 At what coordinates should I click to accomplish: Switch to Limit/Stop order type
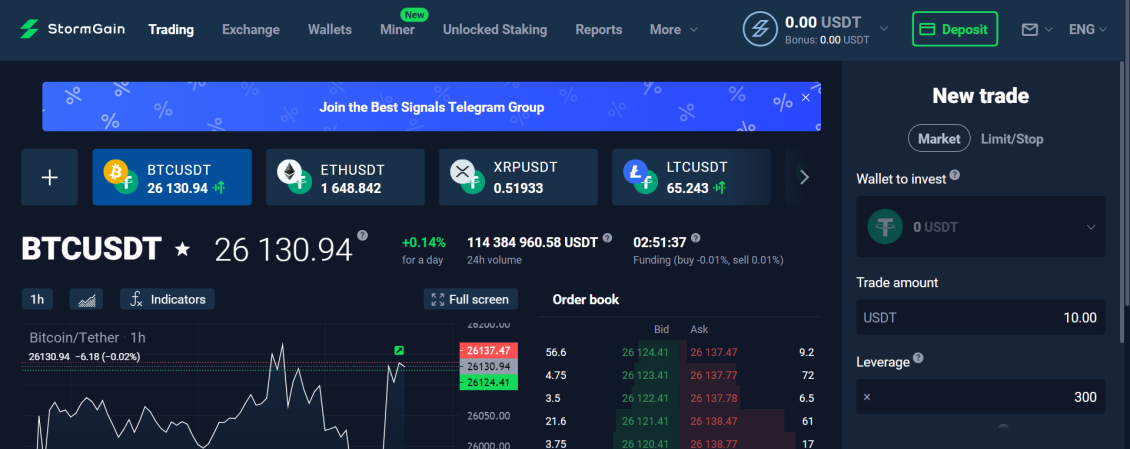tap(1012, 139)
